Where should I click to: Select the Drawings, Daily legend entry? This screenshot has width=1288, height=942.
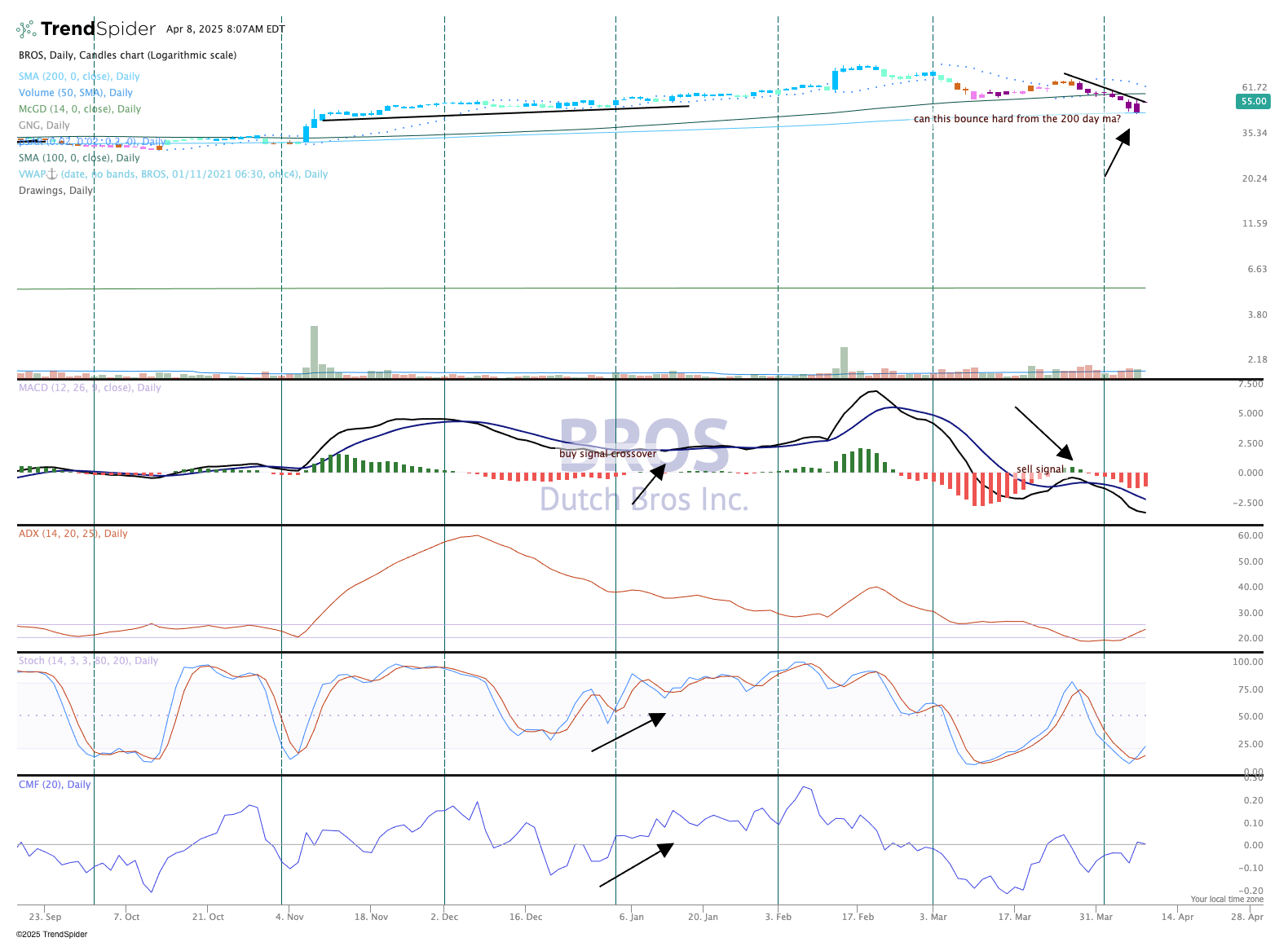[55, 191]
